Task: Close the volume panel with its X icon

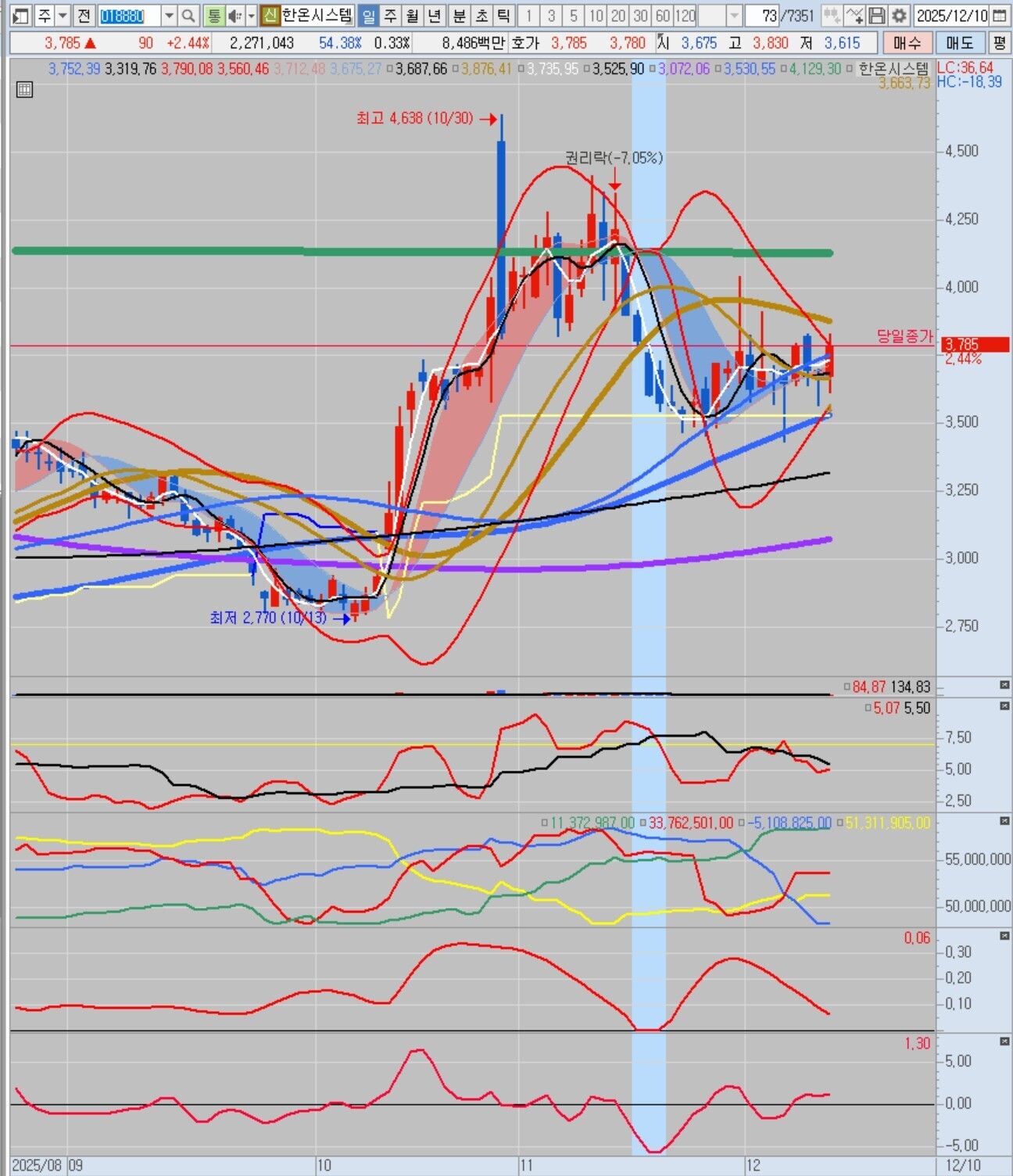Action: [x=1004, y=685]
